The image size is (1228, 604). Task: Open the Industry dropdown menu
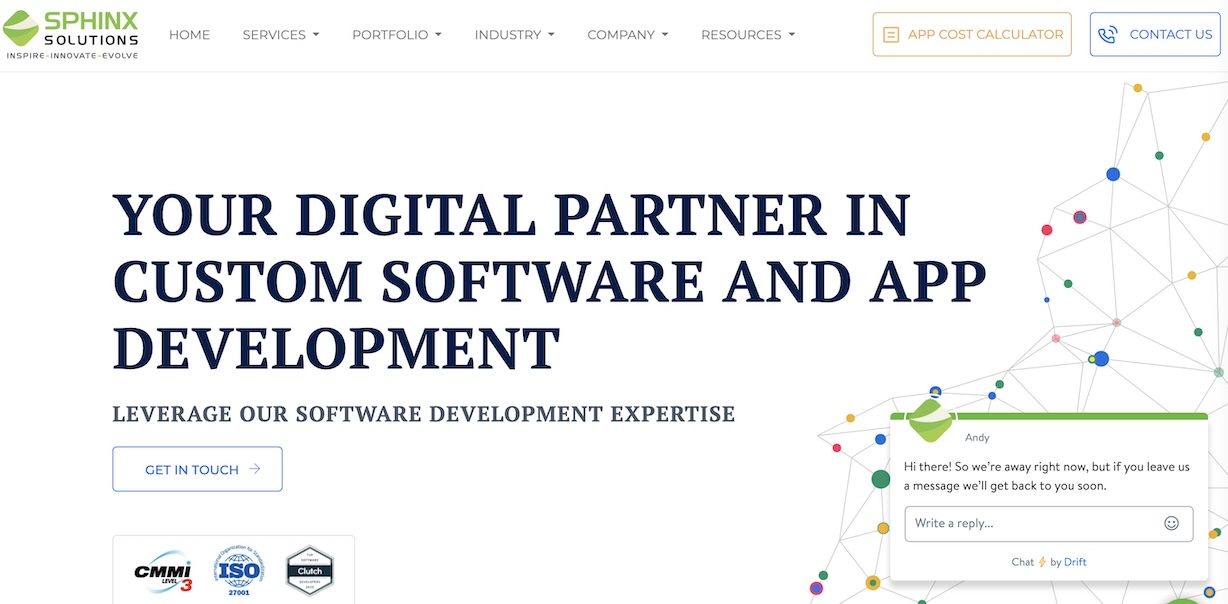[514, 34]
